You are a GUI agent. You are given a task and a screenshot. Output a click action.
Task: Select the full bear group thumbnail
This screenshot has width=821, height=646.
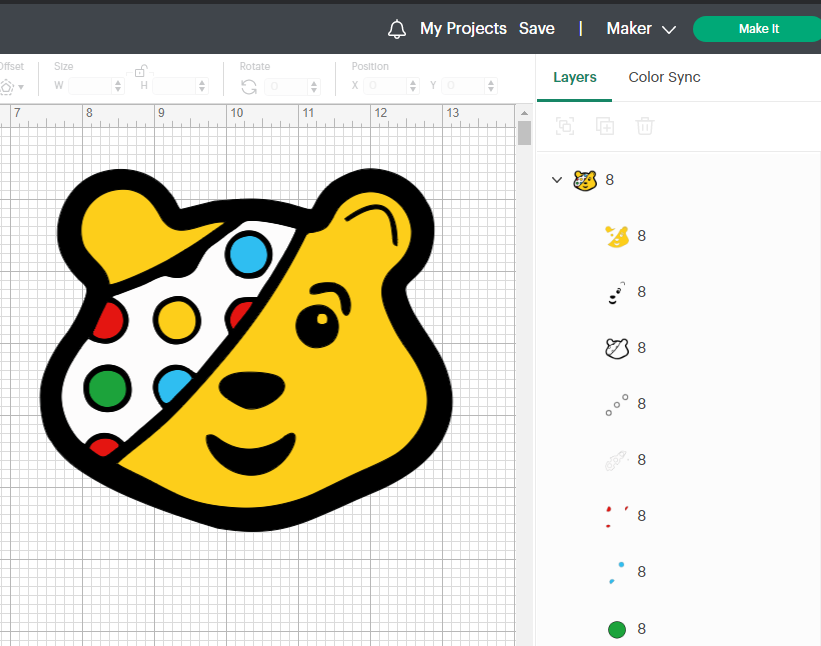tap(585, 180)
